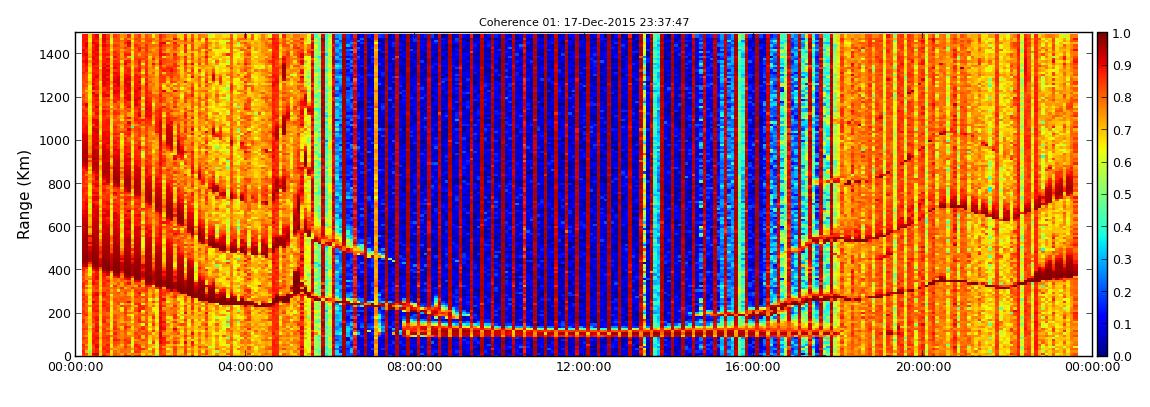The image size is (1150, 407).
Task: Click the plot title "Coherence 01: 17-Dec-2015 23:37:47"
Action: pos(584,23)
